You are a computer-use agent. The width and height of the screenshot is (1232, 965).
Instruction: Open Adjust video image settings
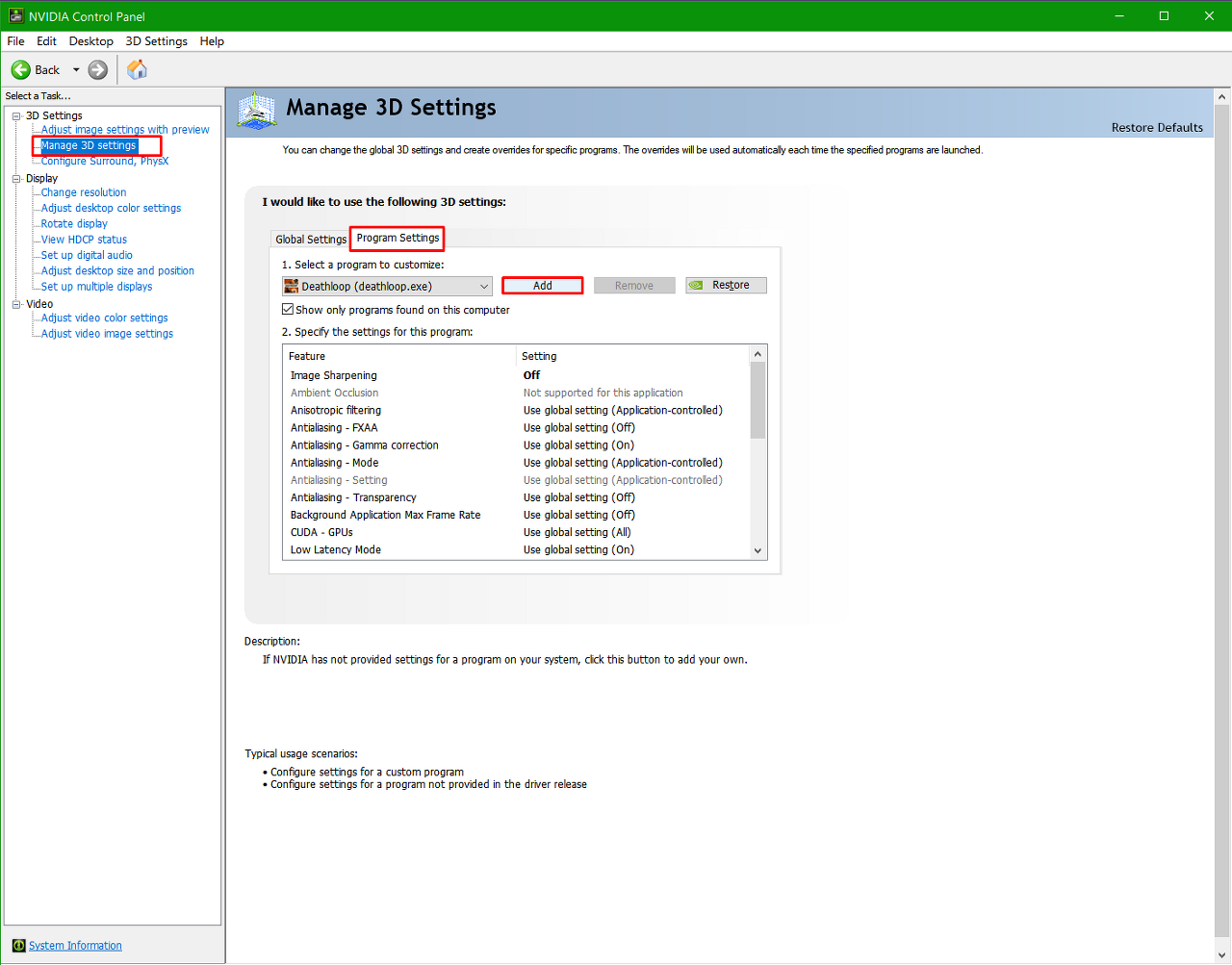(x=107, y=334)
